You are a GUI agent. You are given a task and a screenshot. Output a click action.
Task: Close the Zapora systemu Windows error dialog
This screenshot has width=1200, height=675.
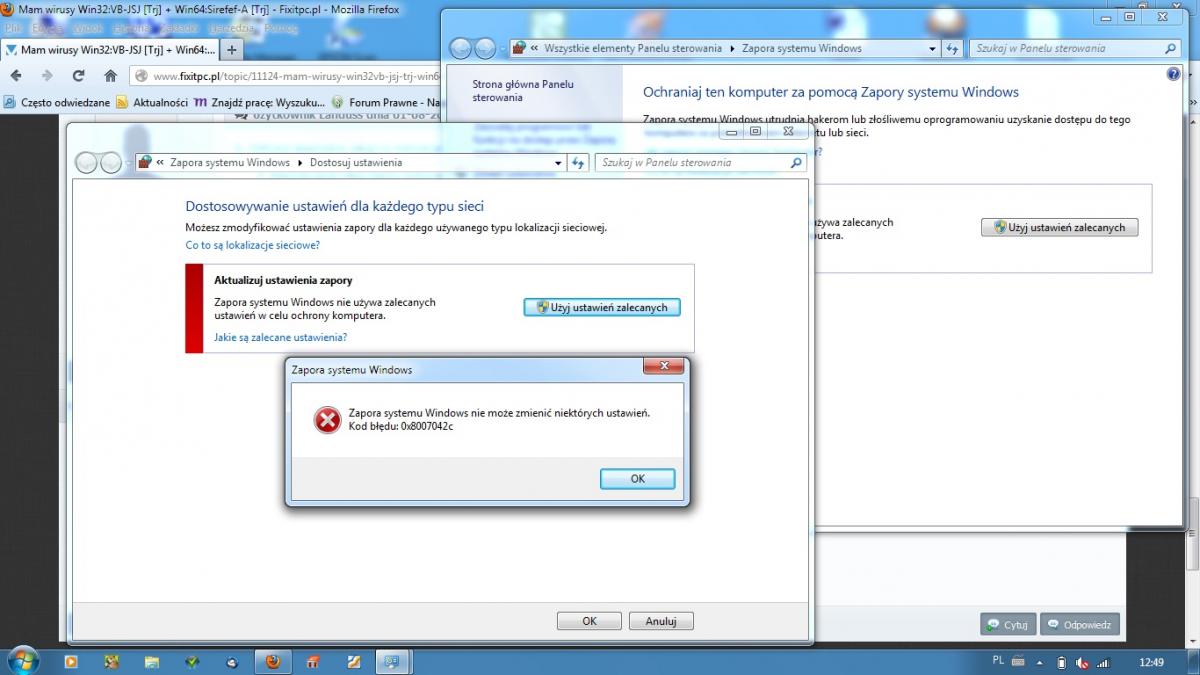coord(664,367)
